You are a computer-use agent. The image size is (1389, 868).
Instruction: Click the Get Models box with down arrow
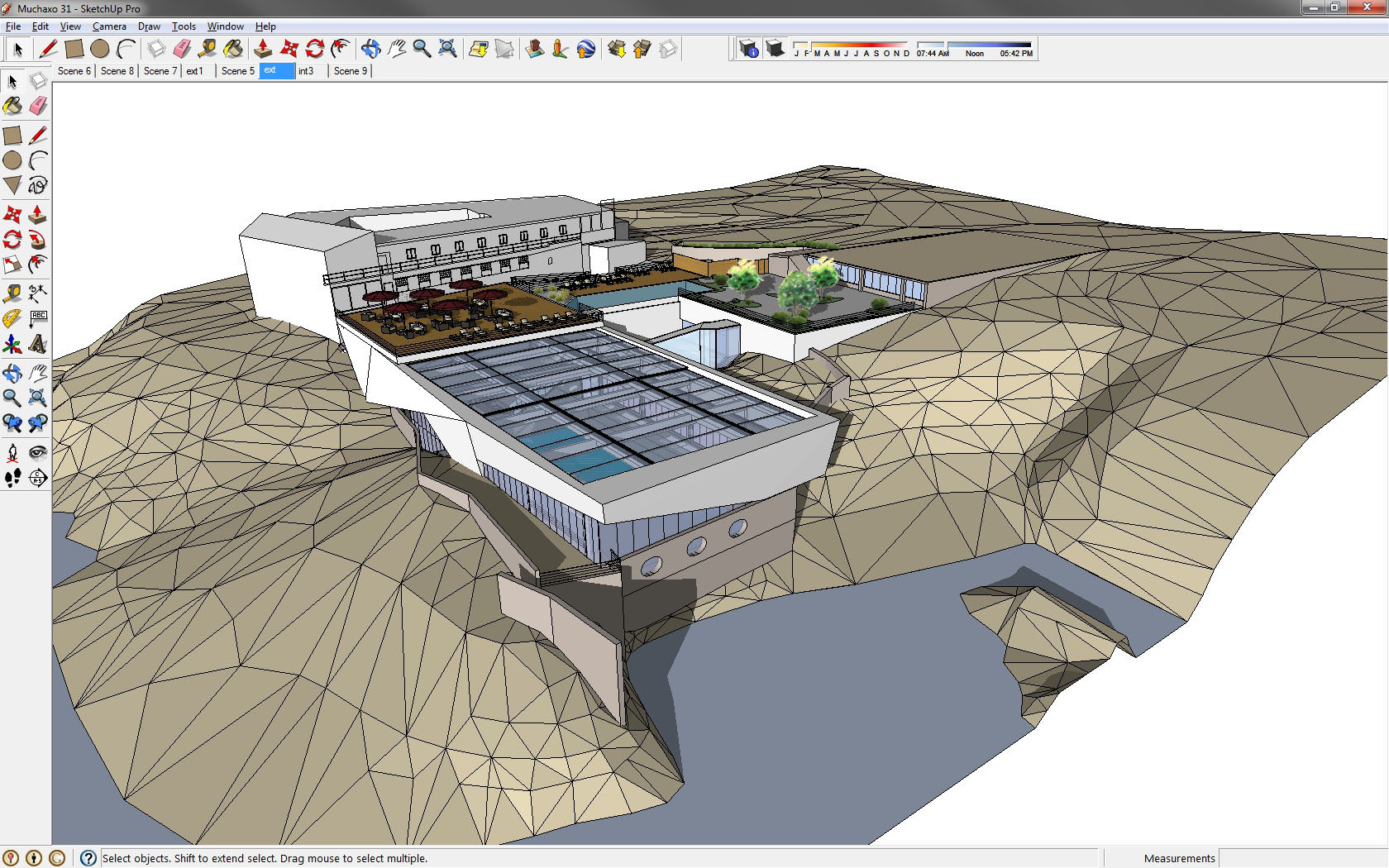(x=616, y=49)
